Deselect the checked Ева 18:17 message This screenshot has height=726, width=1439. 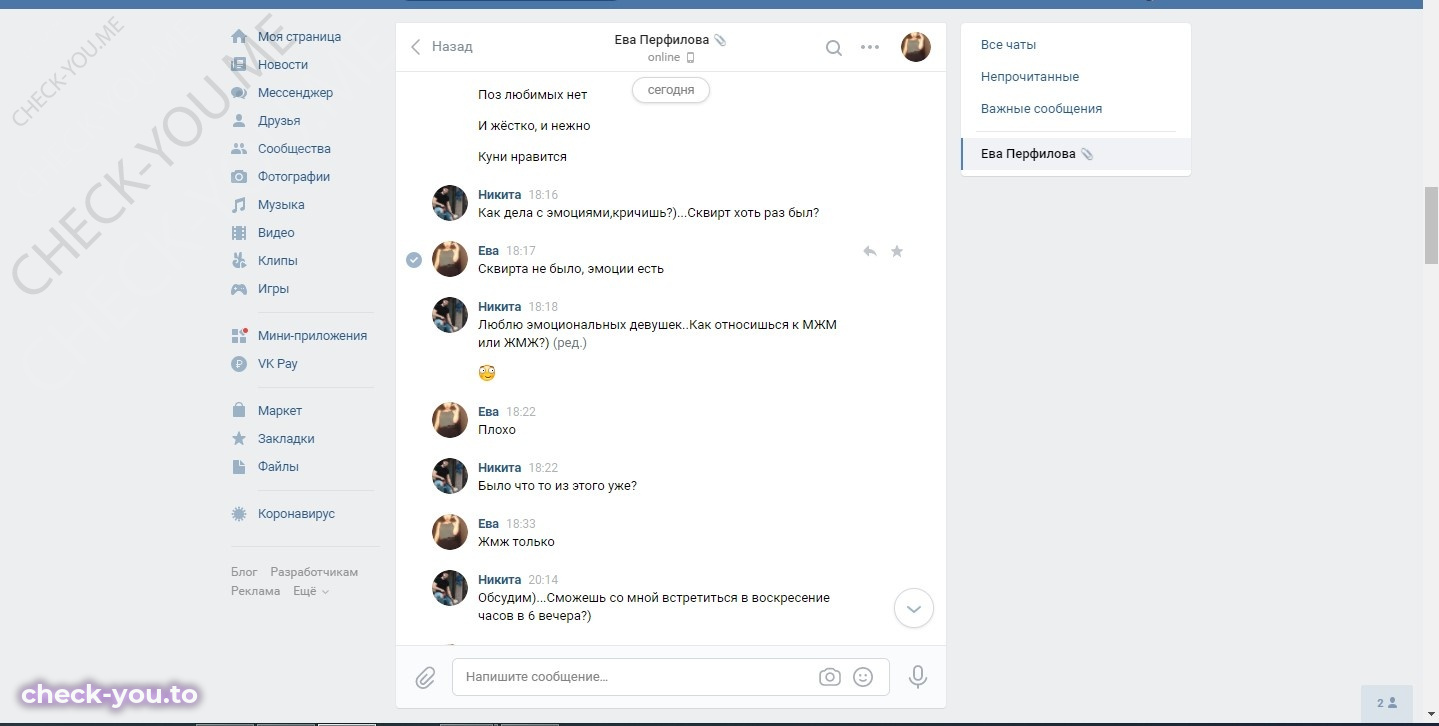click(414, 260)
